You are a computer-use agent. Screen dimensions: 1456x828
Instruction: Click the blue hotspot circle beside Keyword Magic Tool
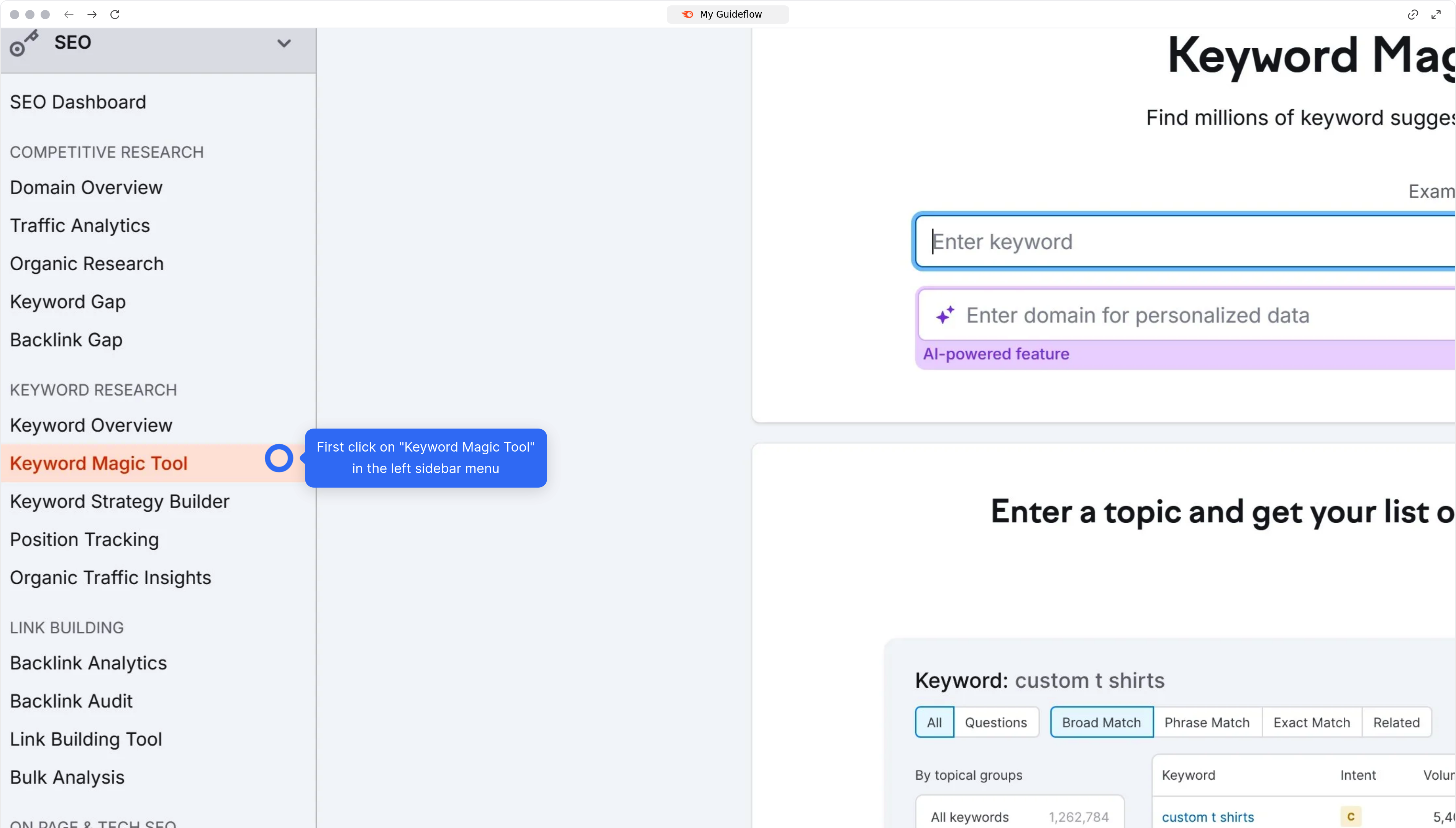coord(279,458)
